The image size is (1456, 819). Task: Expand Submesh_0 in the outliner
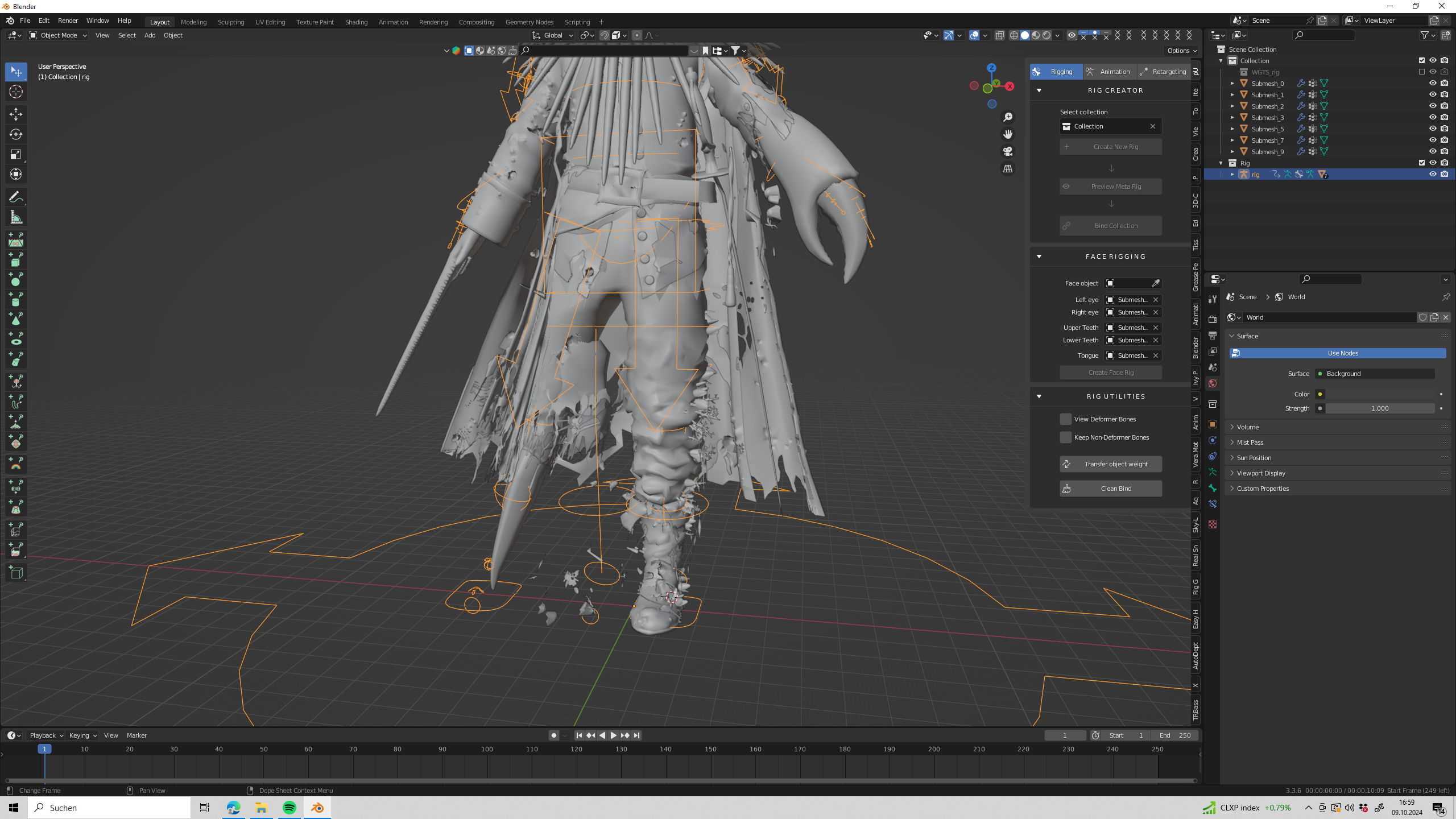pyautogui.click(x=1232, y=84)
